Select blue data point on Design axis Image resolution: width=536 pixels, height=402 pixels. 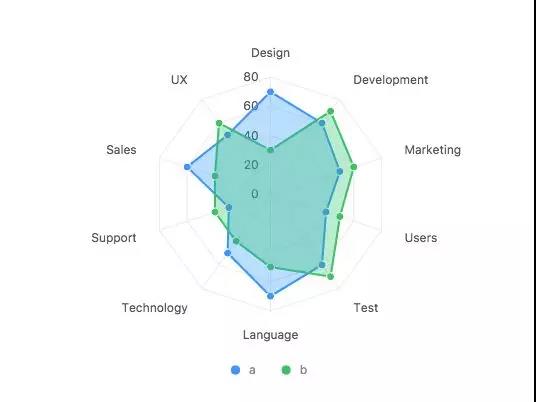click(270, 92)
